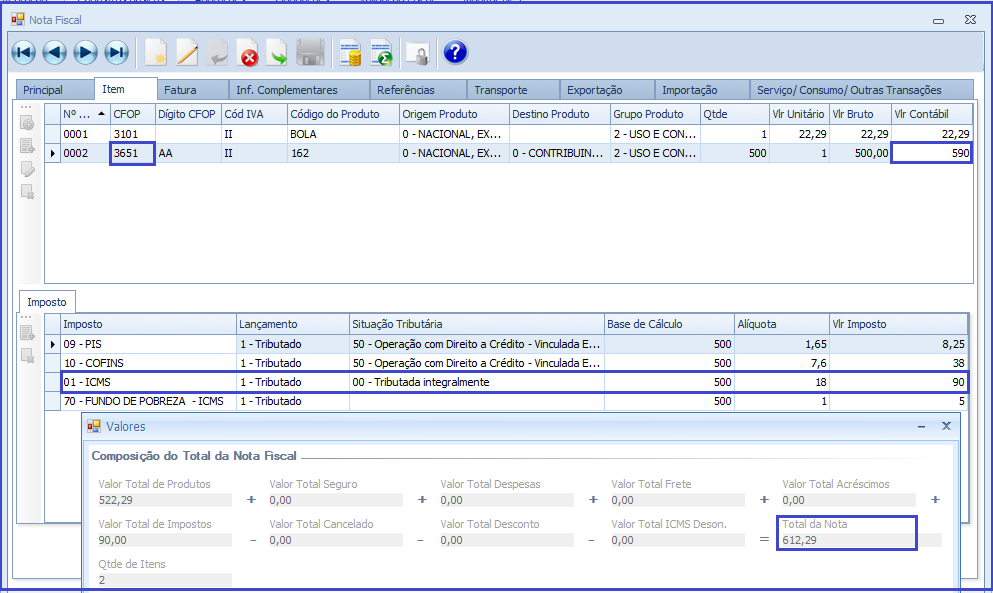This screenshot has width=993, height=593.
Task: Click the pencil edit icon
Action: pyautogui.click(x=187, y=53)
